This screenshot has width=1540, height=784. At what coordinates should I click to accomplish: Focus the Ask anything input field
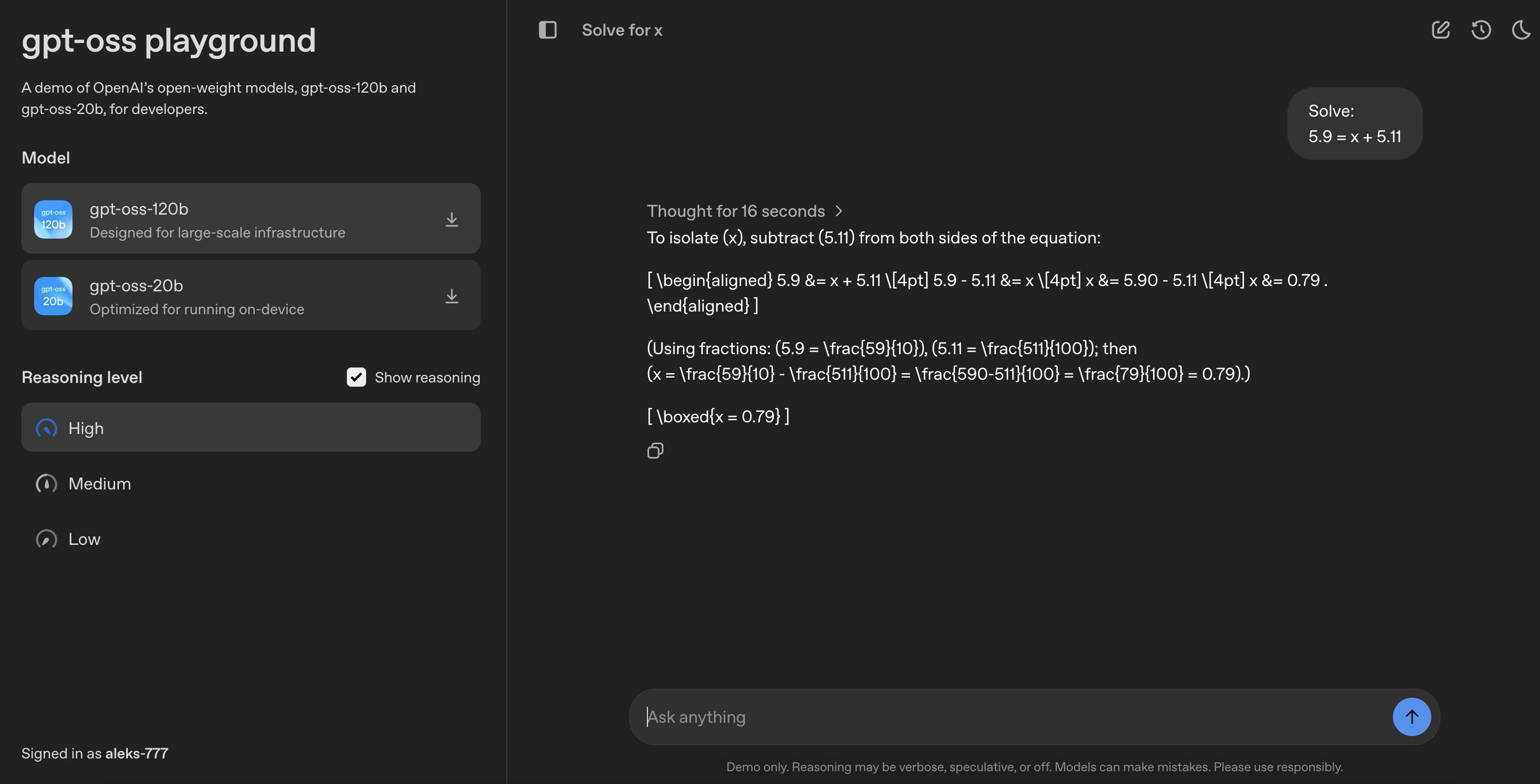point(1010,716)
